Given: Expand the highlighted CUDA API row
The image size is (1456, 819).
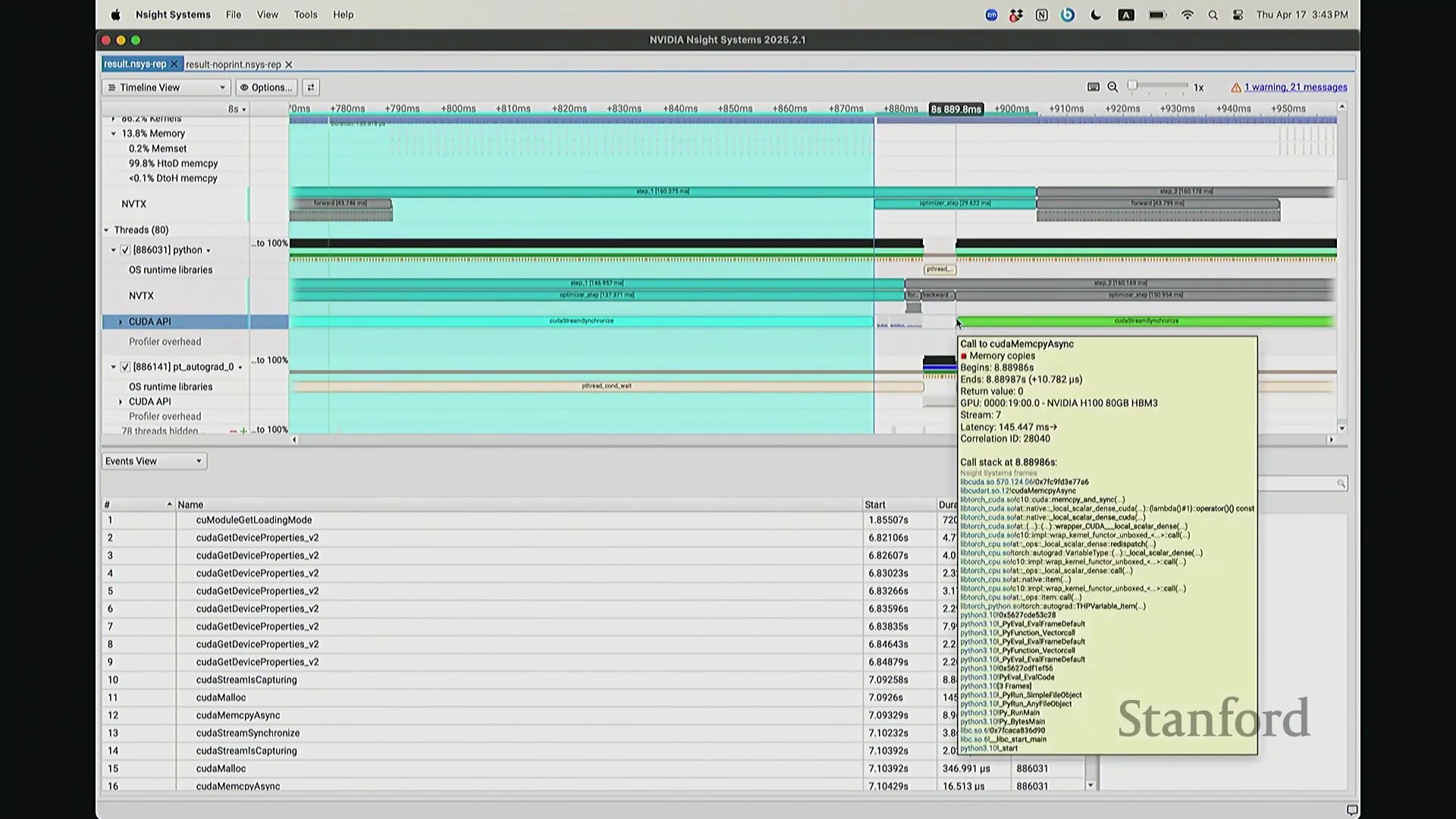Looking at the screenshot, I should pos(121,322).
